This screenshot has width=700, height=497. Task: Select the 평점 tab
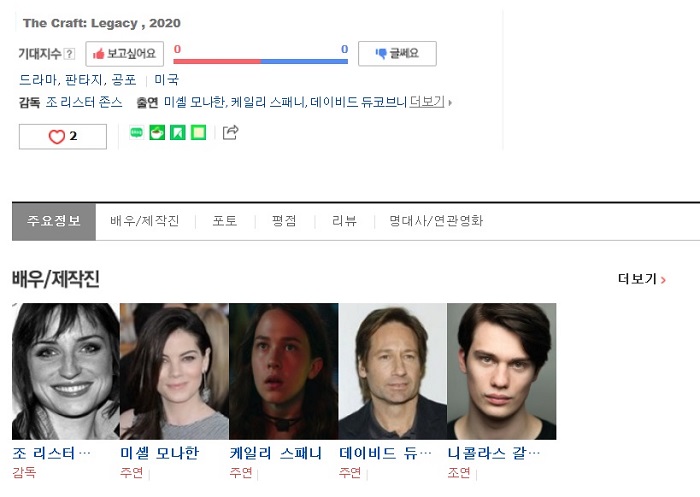pos(284,221)
